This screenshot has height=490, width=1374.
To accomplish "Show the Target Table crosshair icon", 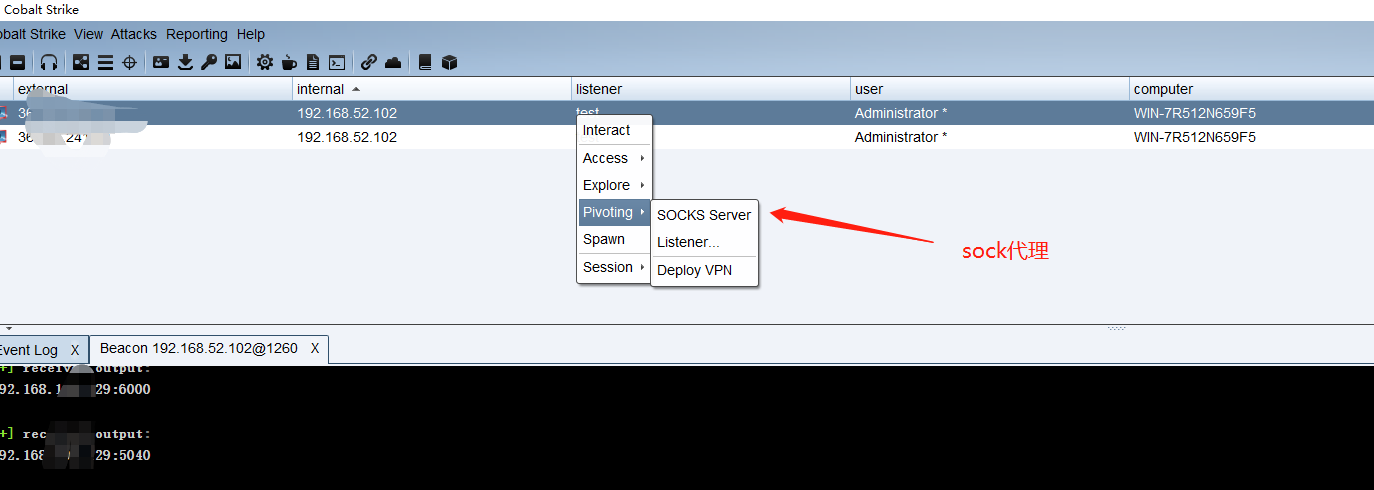I will tap(129, 62).
